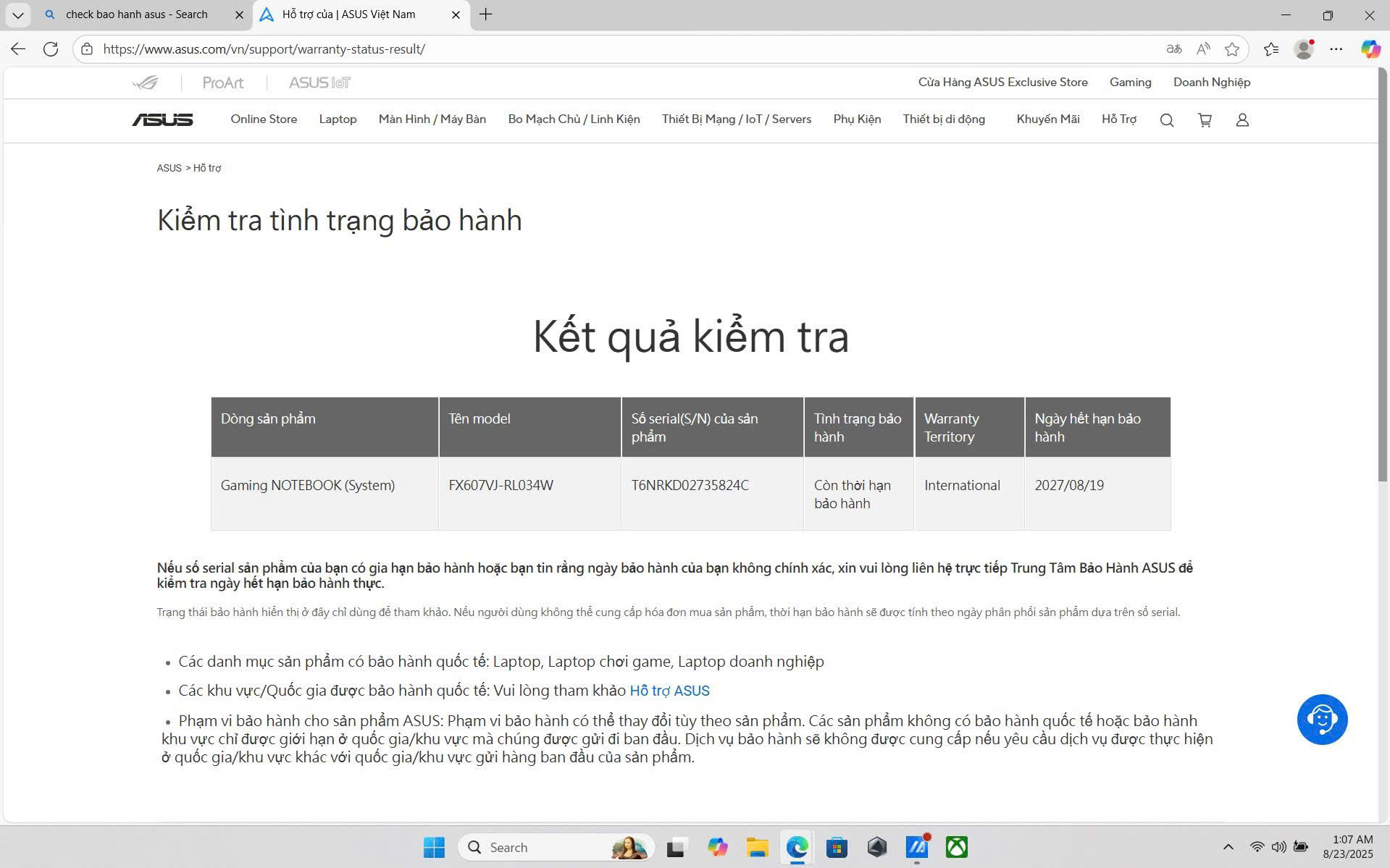Image resolution: width=1390 pixels, height=868 pixels.
Task: Open the Laptop menu
Action: coord(338,119)
